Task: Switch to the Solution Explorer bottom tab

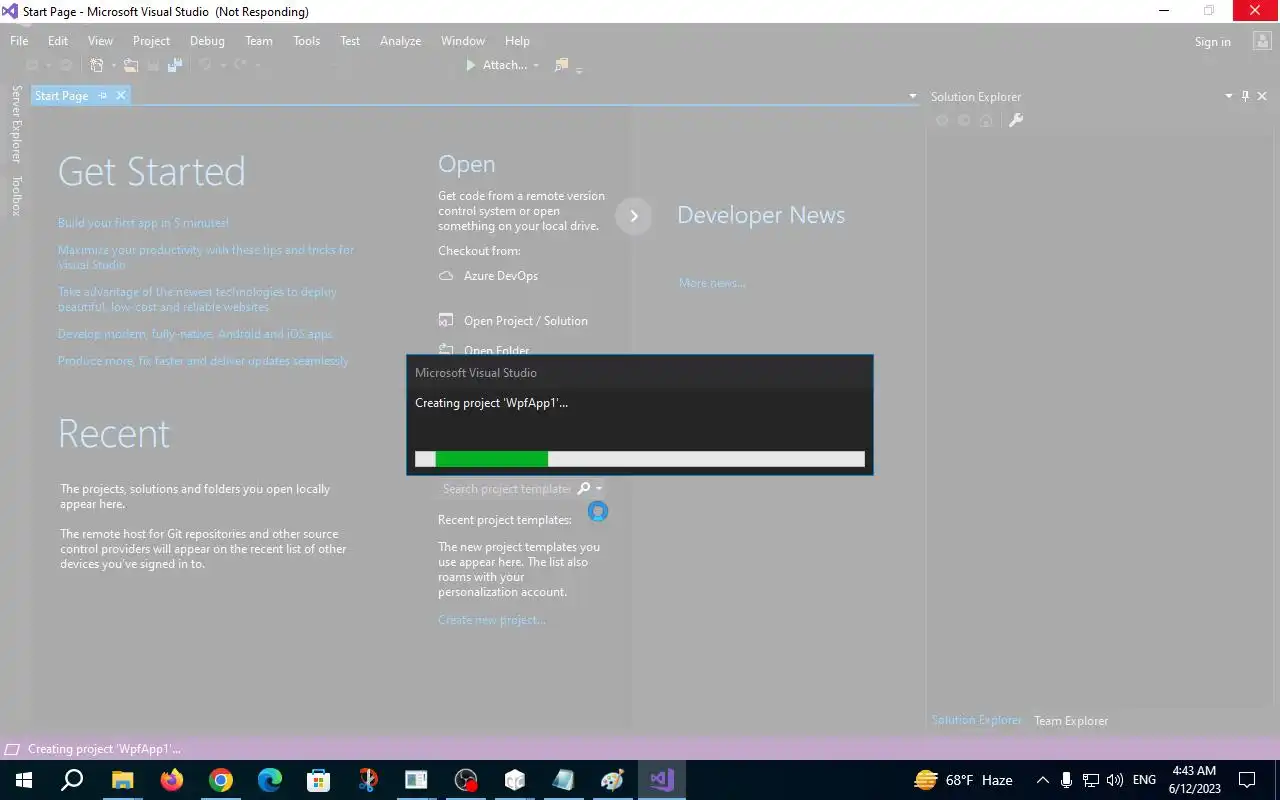Action: [x=976, y=720]
